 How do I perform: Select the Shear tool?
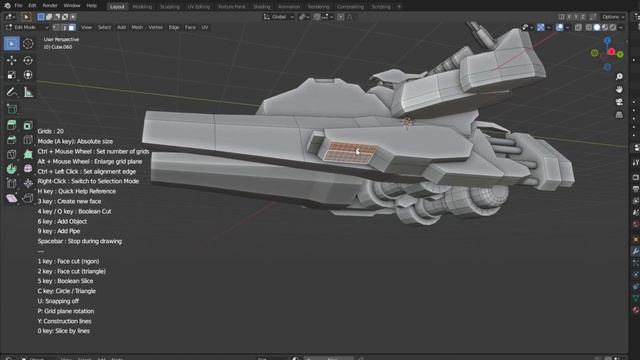coord(11,198)
